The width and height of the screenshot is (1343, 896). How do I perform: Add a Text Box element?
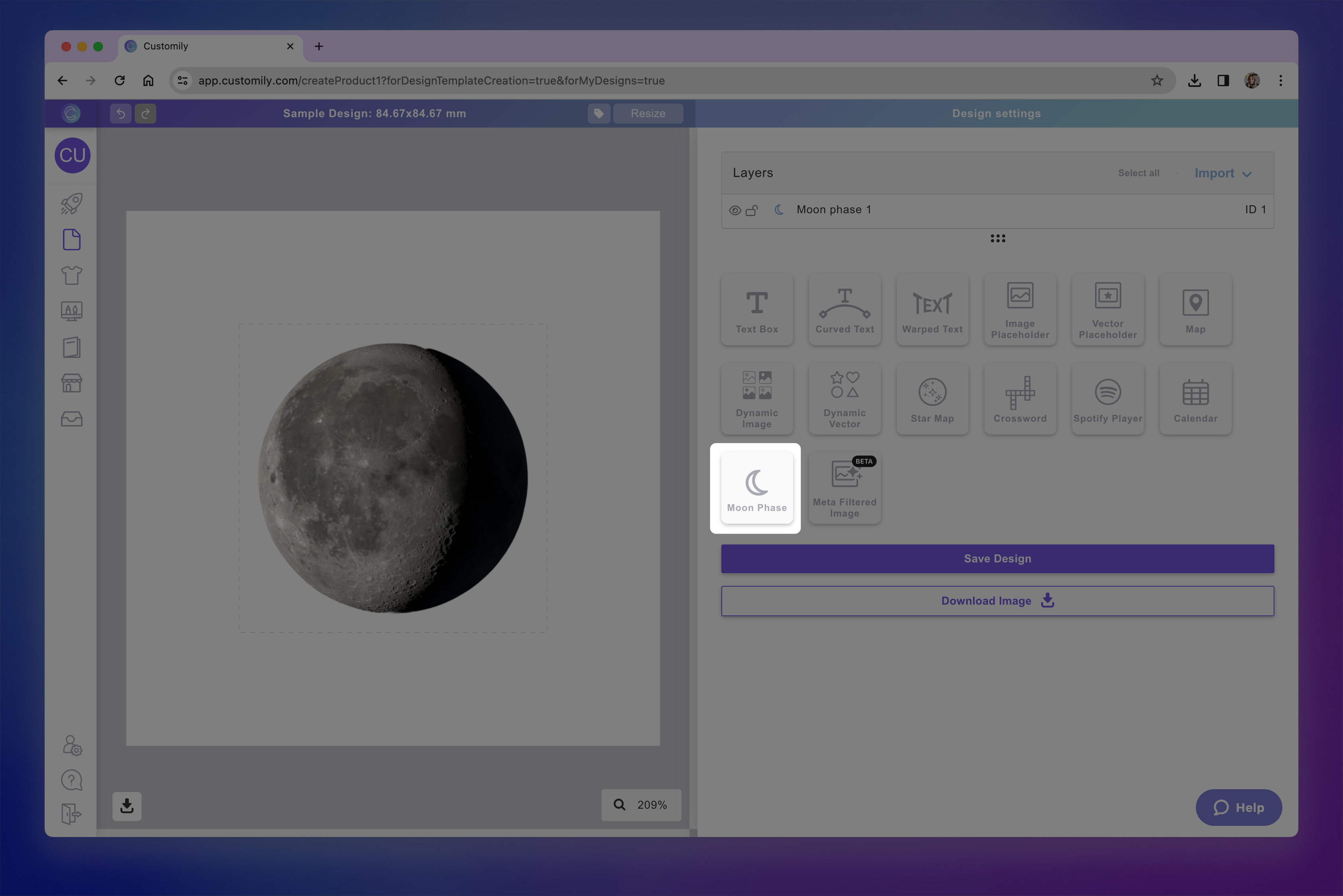point(757,309)
